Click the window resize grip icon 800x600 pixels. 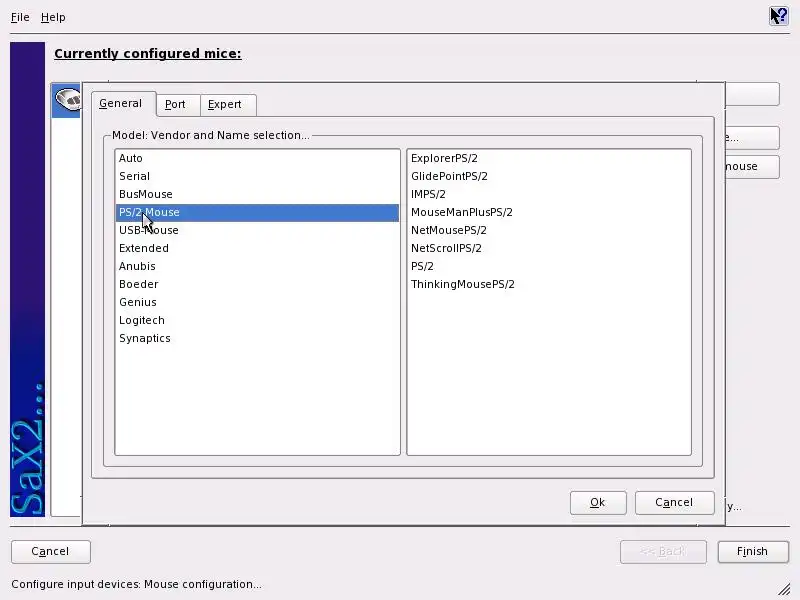784,589
